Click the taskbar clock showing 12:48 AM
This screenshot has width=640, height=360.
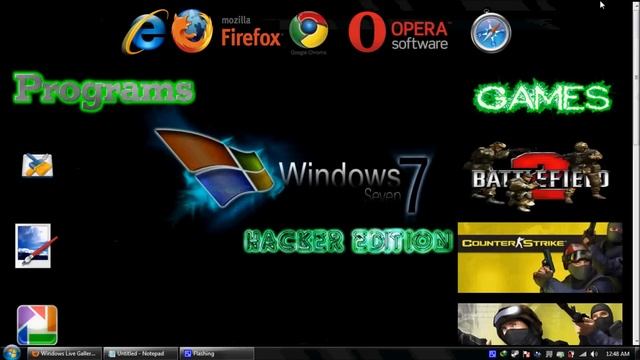pyautogui.click(x=618, y=354)
